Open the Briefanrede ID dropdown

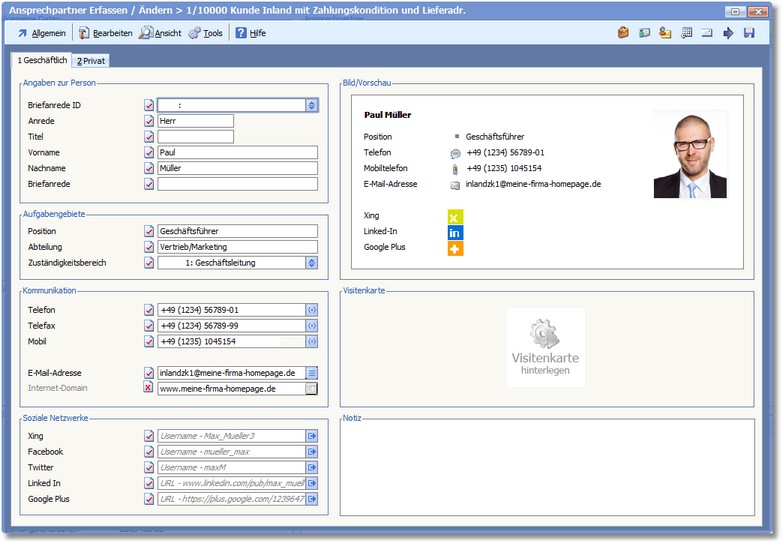pos(312,105)
